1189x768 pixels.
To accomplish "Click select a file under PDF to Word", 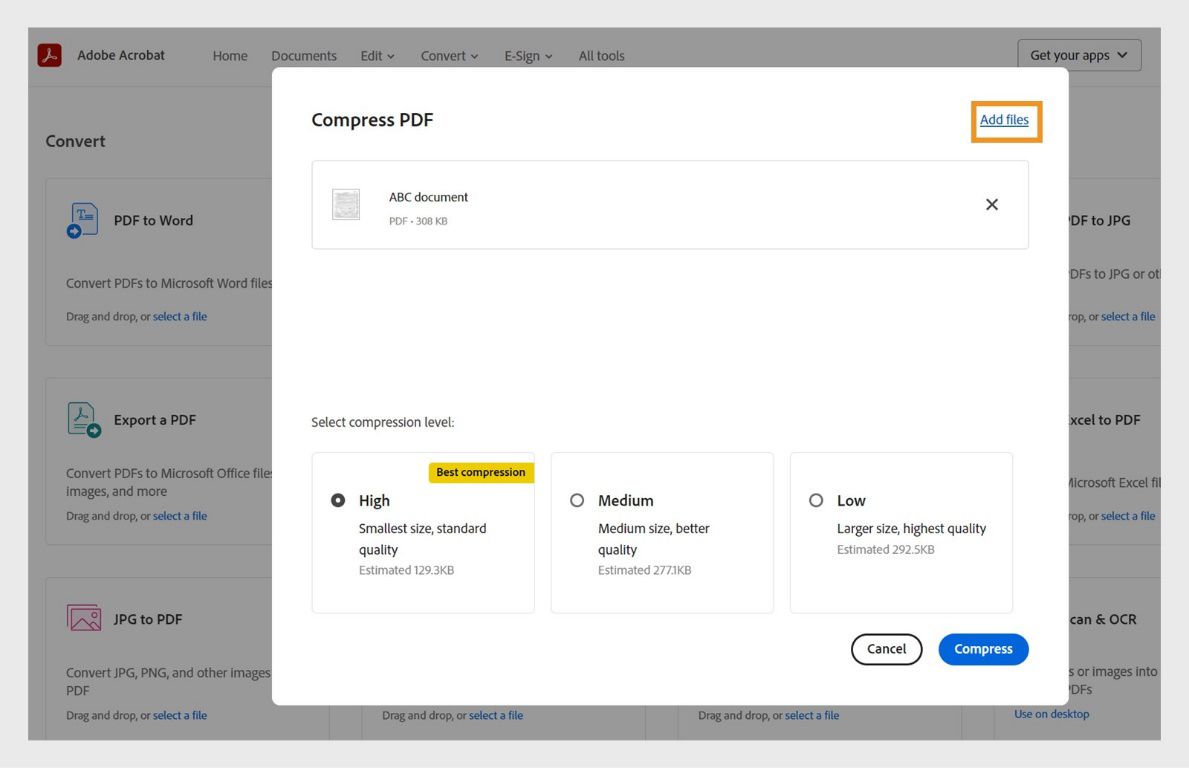I will pos(180,316).
